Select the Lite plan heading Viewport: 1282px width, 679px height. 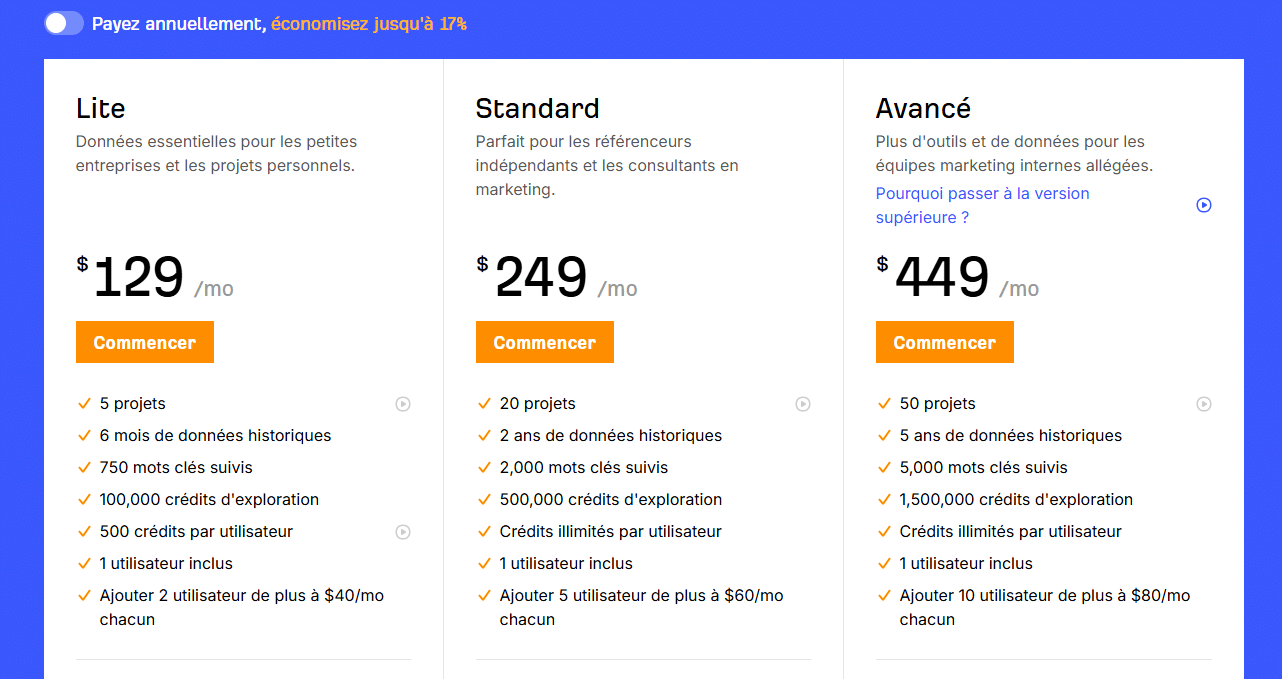pos(101,108)
